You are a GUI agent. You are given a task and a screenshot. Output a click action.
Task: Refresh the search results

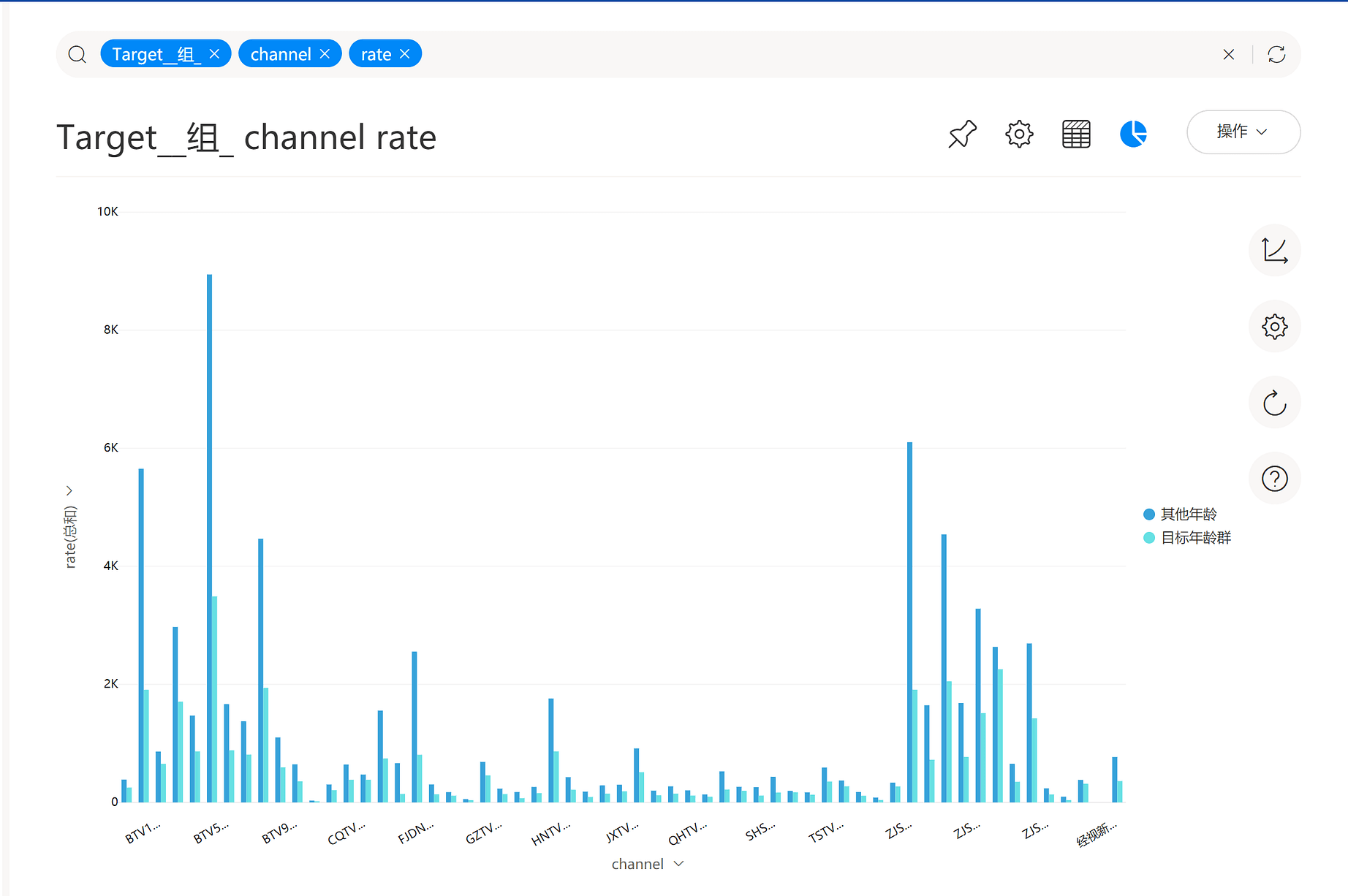pyautogui.click(x=1276, y=54)
